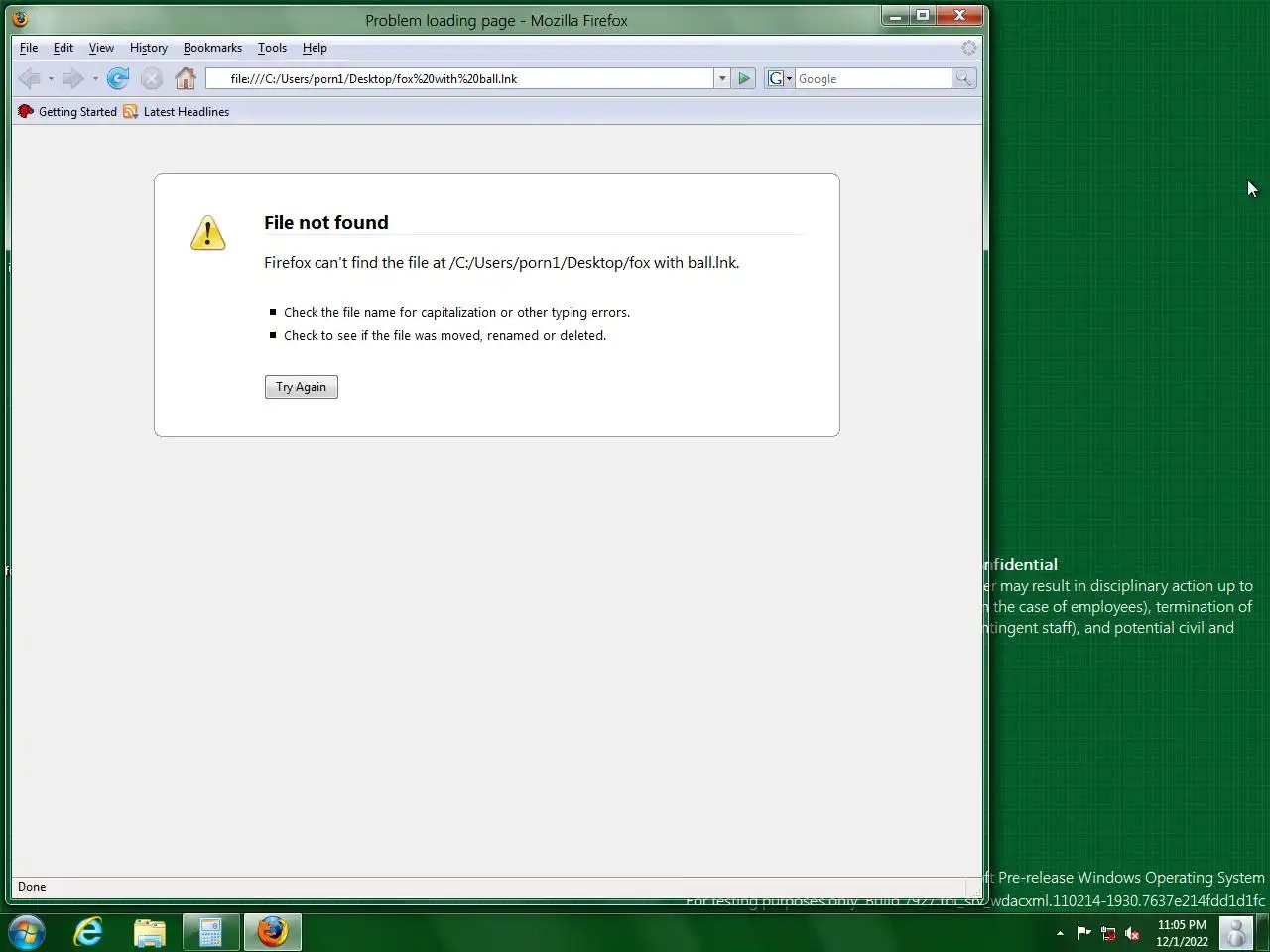Go back with the Back arrow button

29,78
